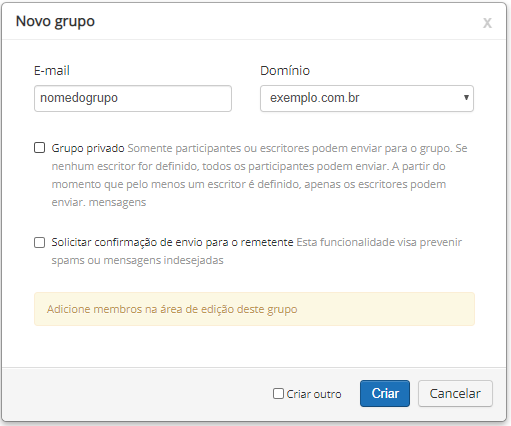Image resolution: width=511 pixels, height=426 pixels.
Task: Close the Novo grupo dialog with X
Action: click(x=487, y=23)
